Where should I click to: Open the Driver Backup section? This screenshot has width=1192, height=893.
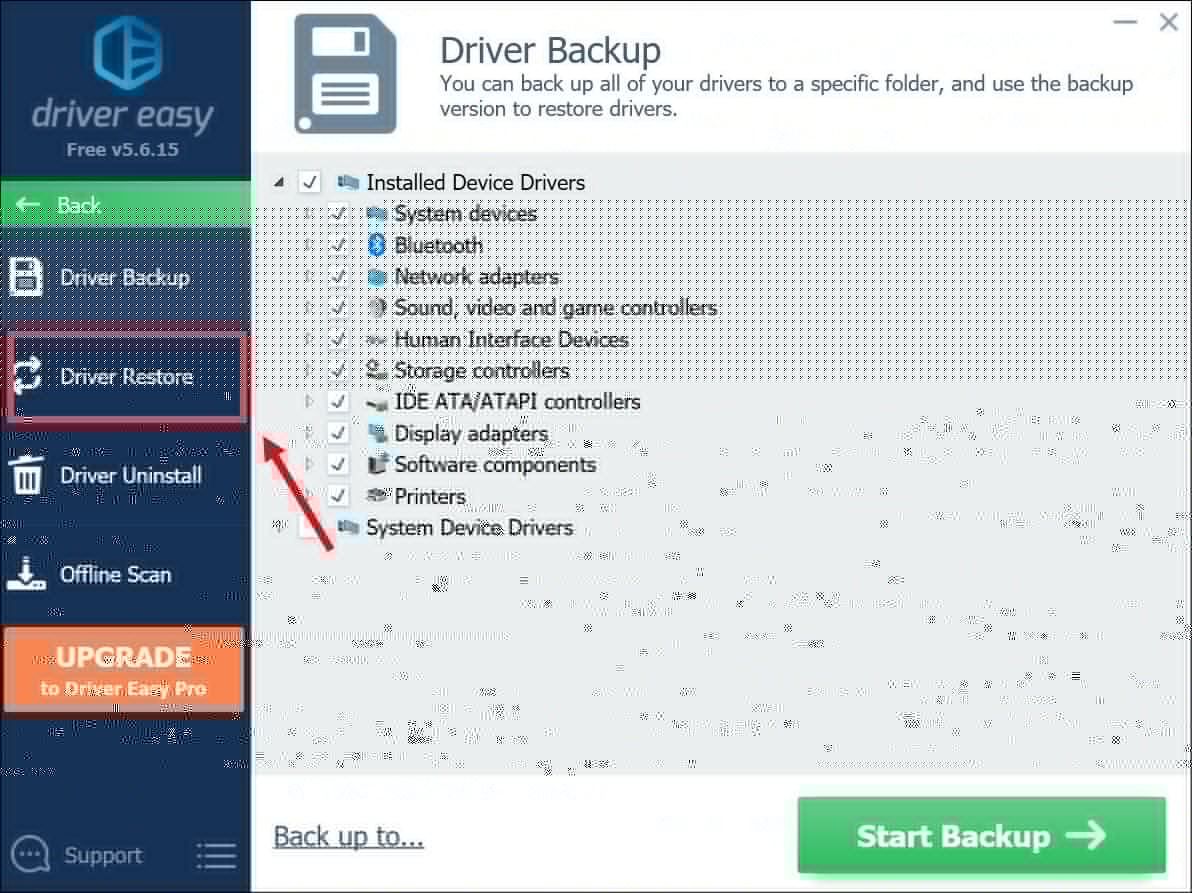[125, 277]
